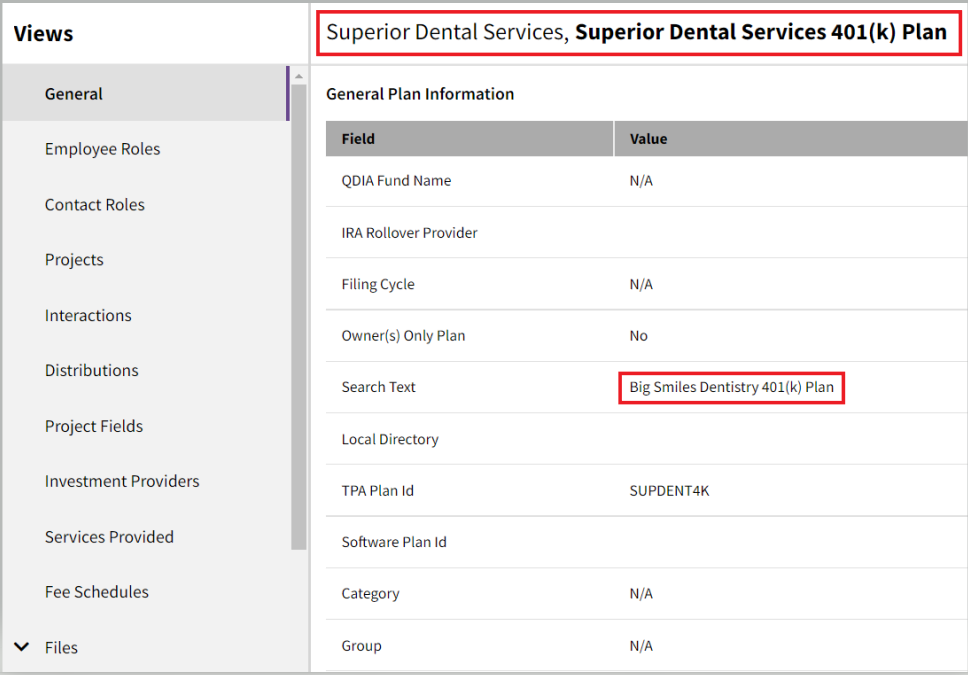Open the Project Fields view
Screen dimensions: 968x675
pyautogui.click(x=93, y=426)
